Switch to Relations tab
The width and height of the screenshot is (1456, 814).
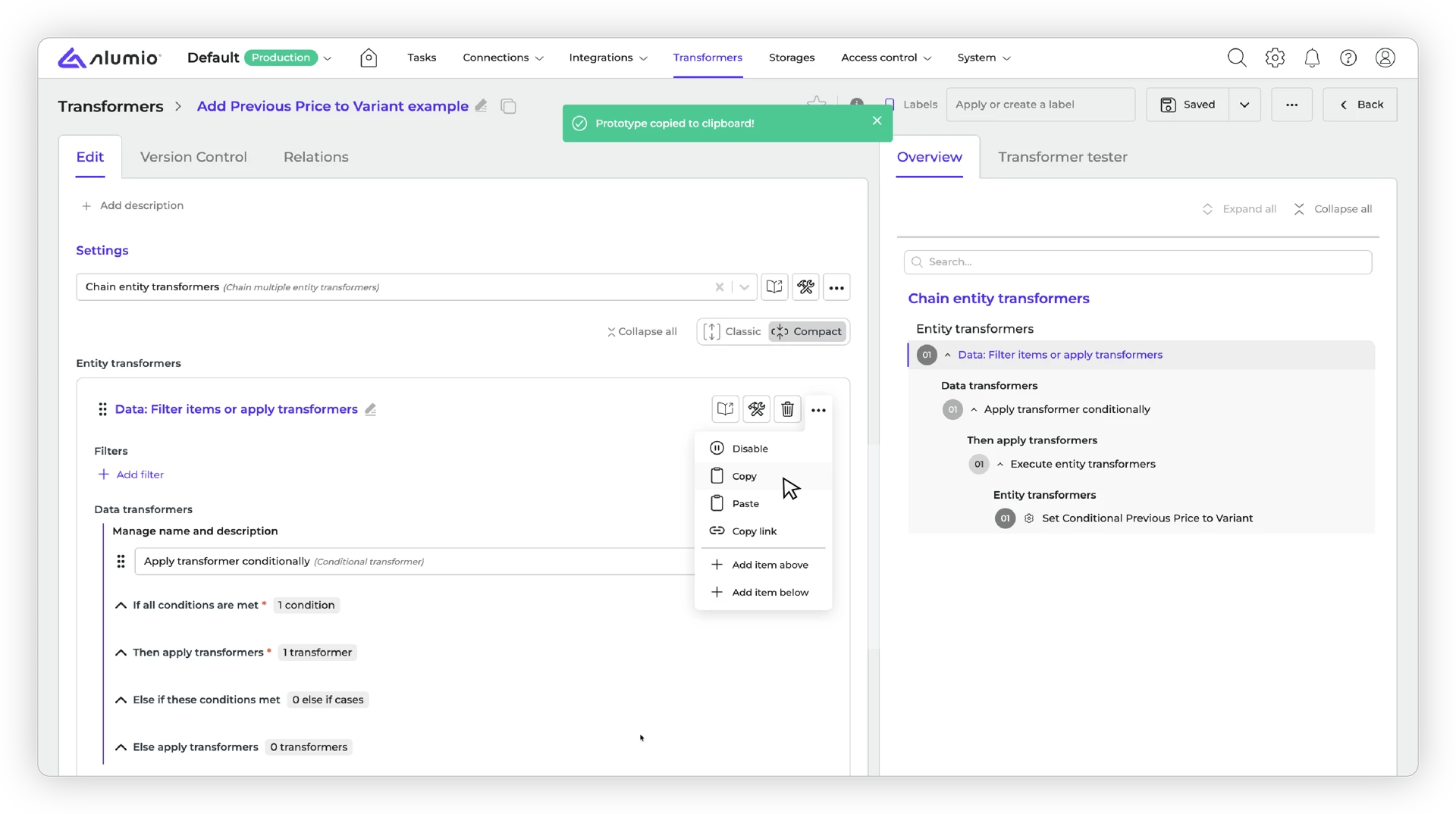(316, 157)
